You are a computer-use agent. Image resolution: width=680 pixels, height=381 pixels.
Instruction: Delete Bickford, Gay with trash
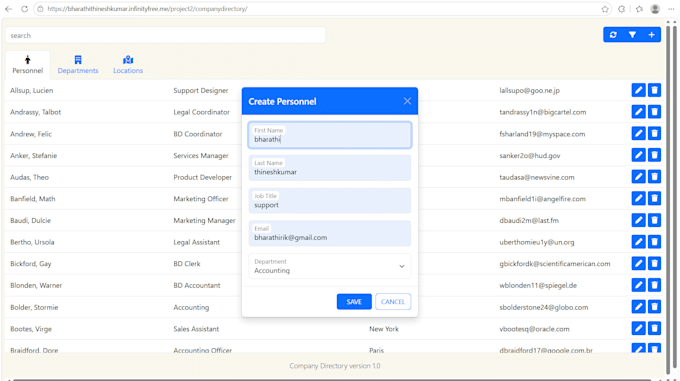[x=654, y=264]
